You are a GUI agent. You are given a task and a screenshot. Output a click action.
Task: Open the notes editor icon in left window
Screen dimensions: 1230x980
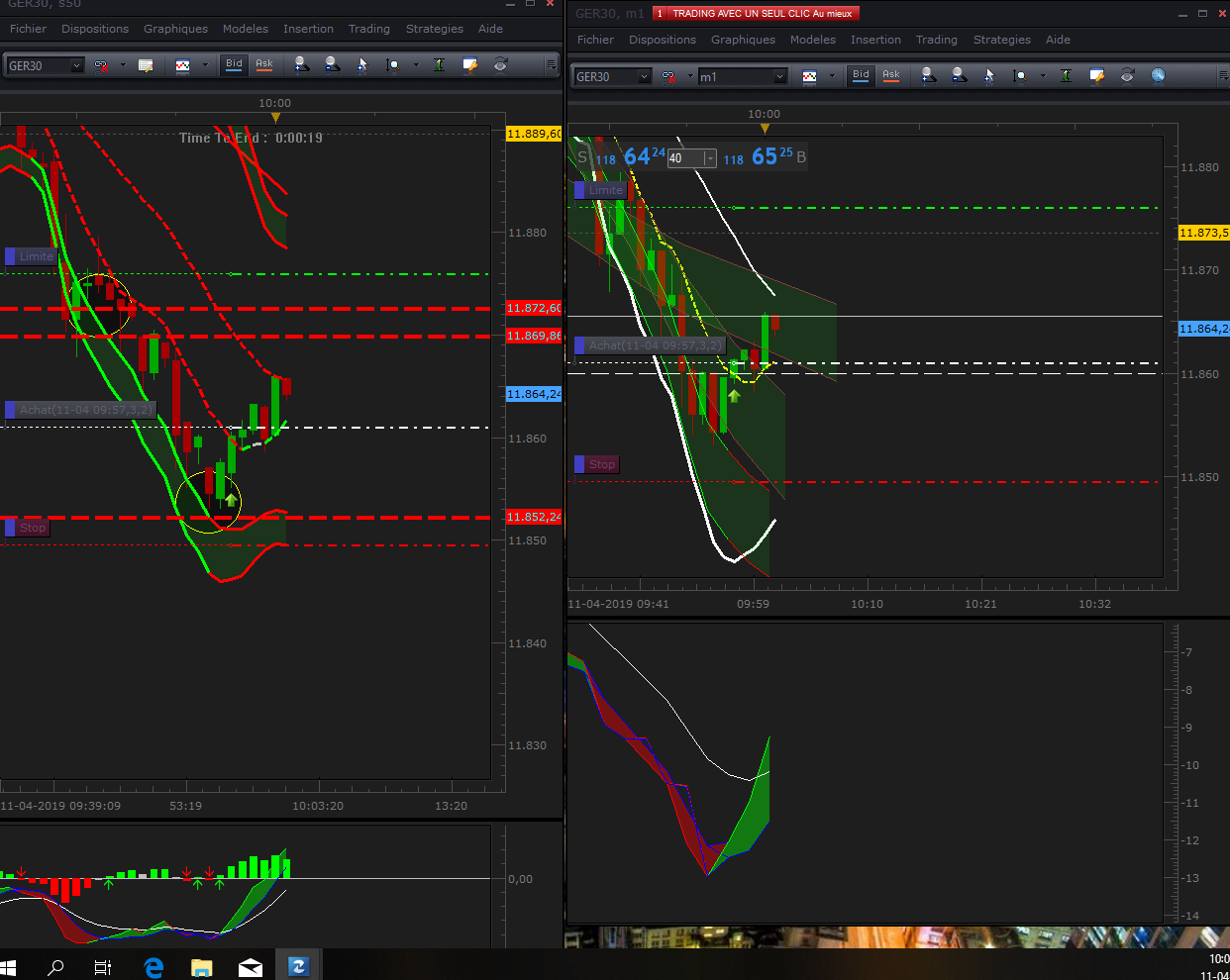(146, 65)
